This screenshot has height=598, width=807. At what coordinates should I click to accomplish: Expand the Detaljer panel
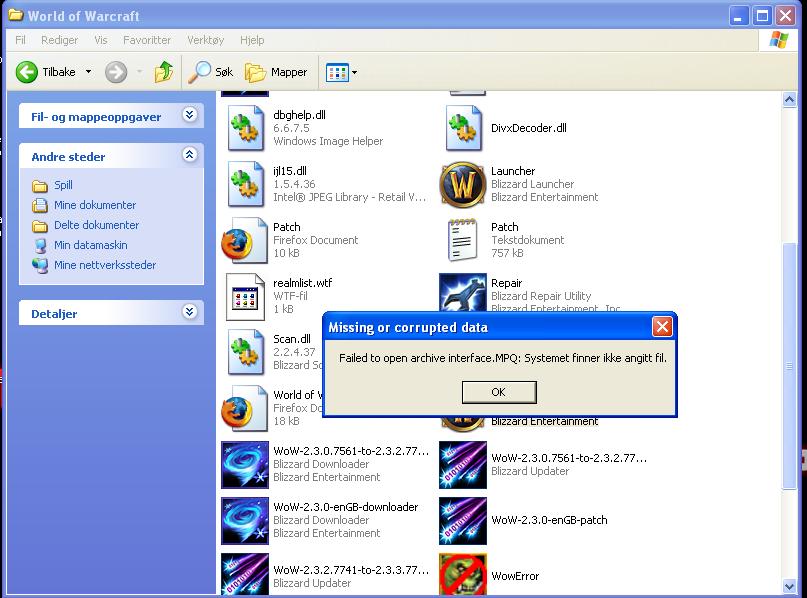point(189,311)
